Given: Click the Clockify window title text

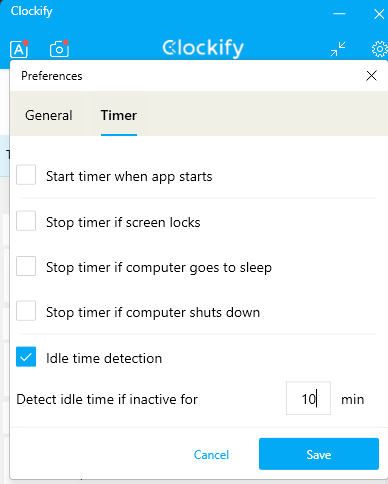Looking at the screenshot, I should tap(32, 11).
